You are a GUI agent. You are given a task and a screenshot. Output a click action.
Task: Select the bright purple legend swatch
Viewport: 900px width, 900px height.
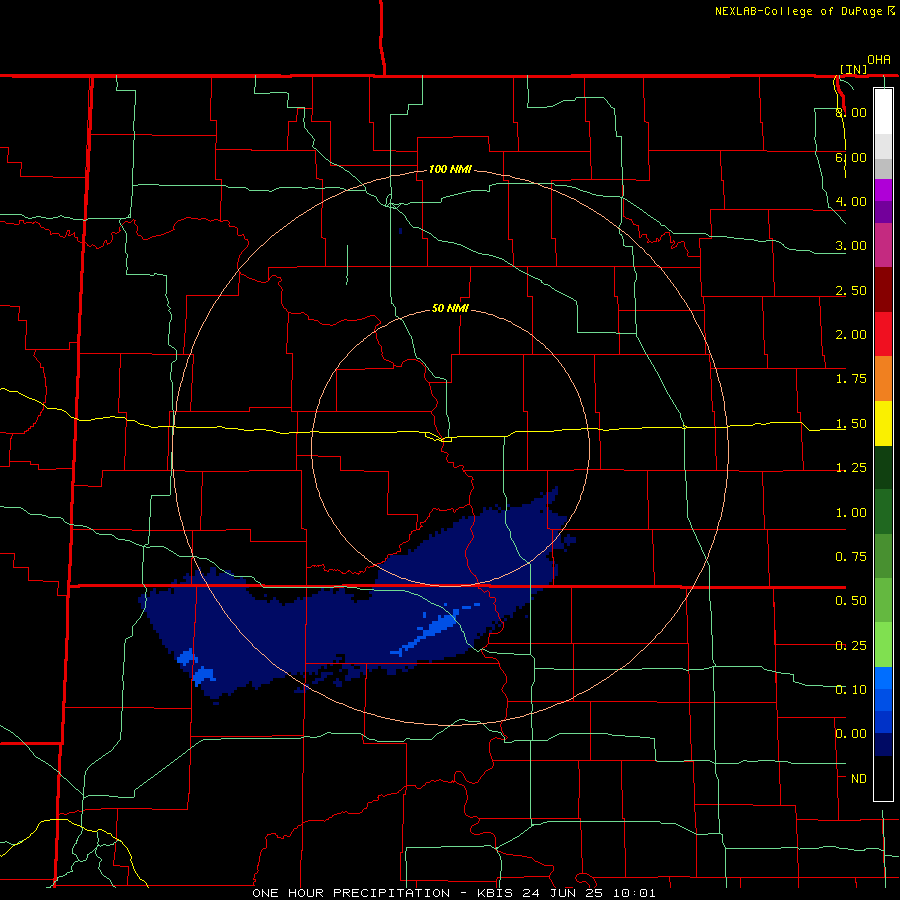tap(883, 190)
